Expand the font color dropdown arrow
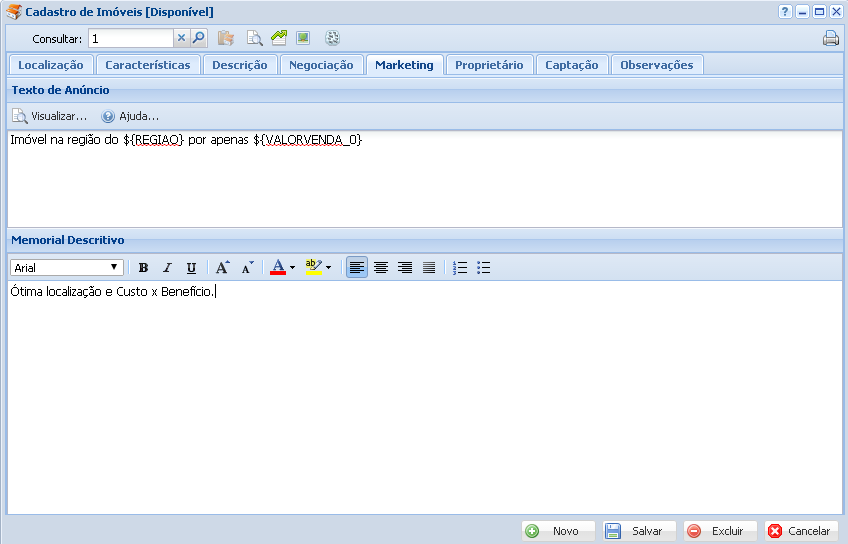 292,268
